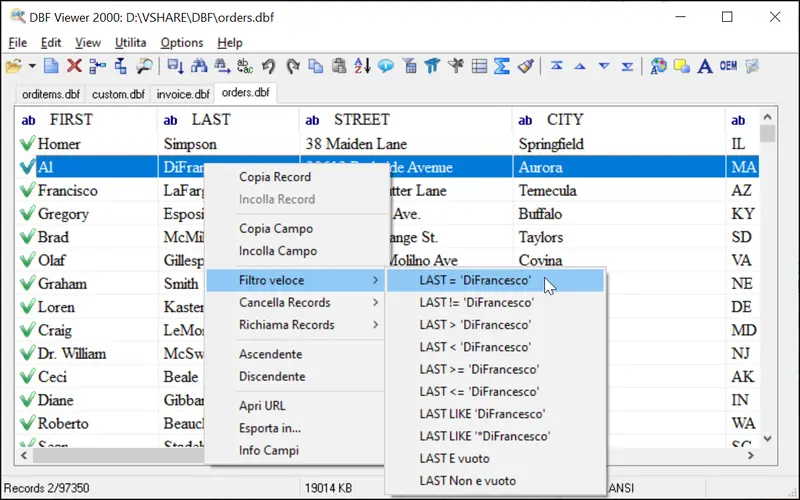Click the blue speech bubble icon
The image size is (800, 500).
386,66
